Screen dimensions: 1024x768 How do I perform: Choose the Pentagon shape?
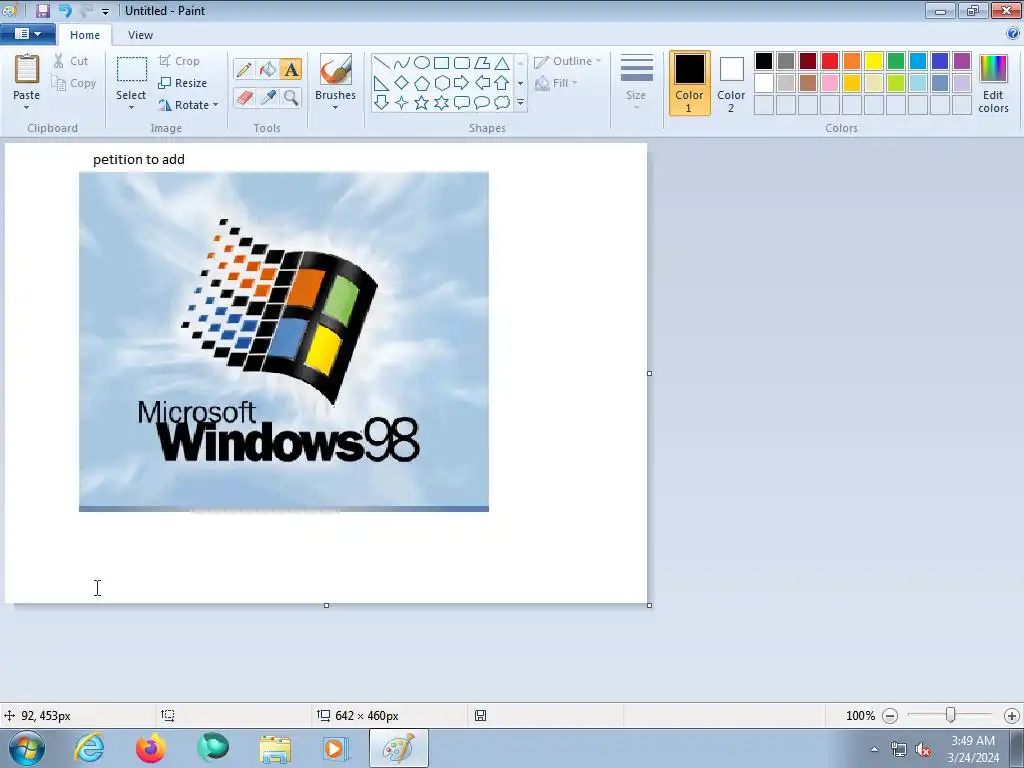click(422, 83)
